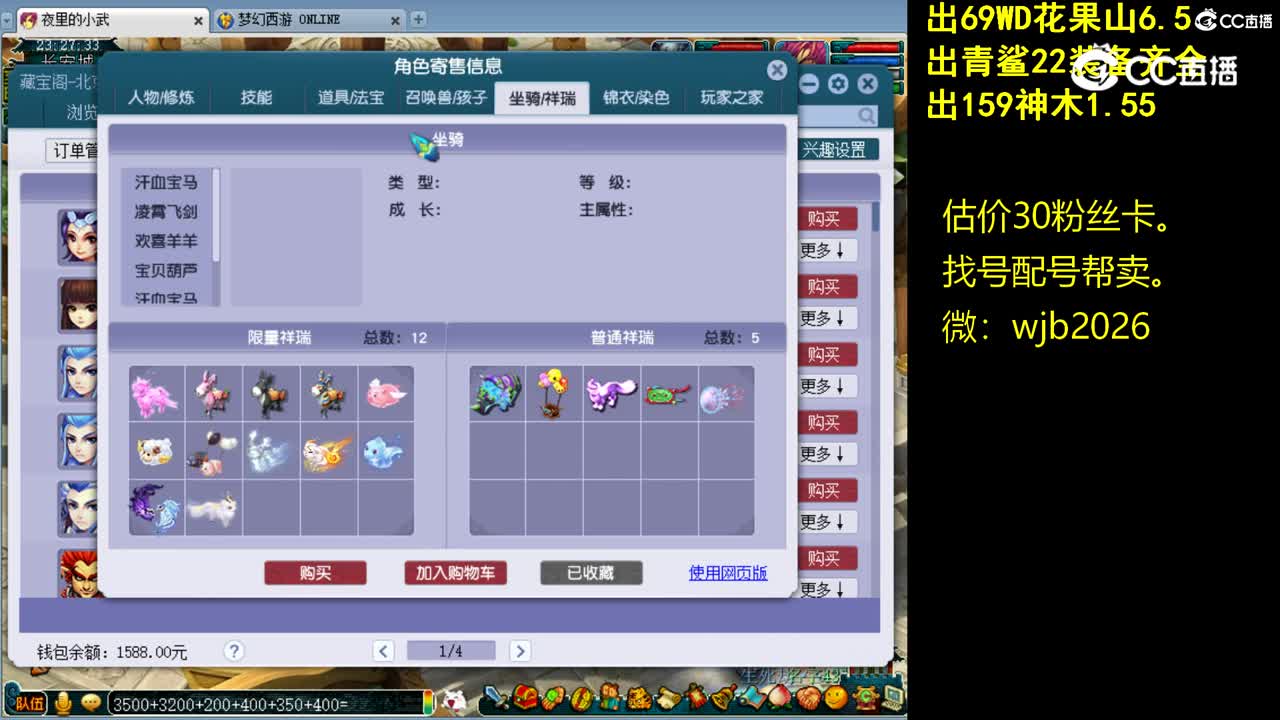Open the 召唤兽/孩子 tab

click(x=446, y=98)
